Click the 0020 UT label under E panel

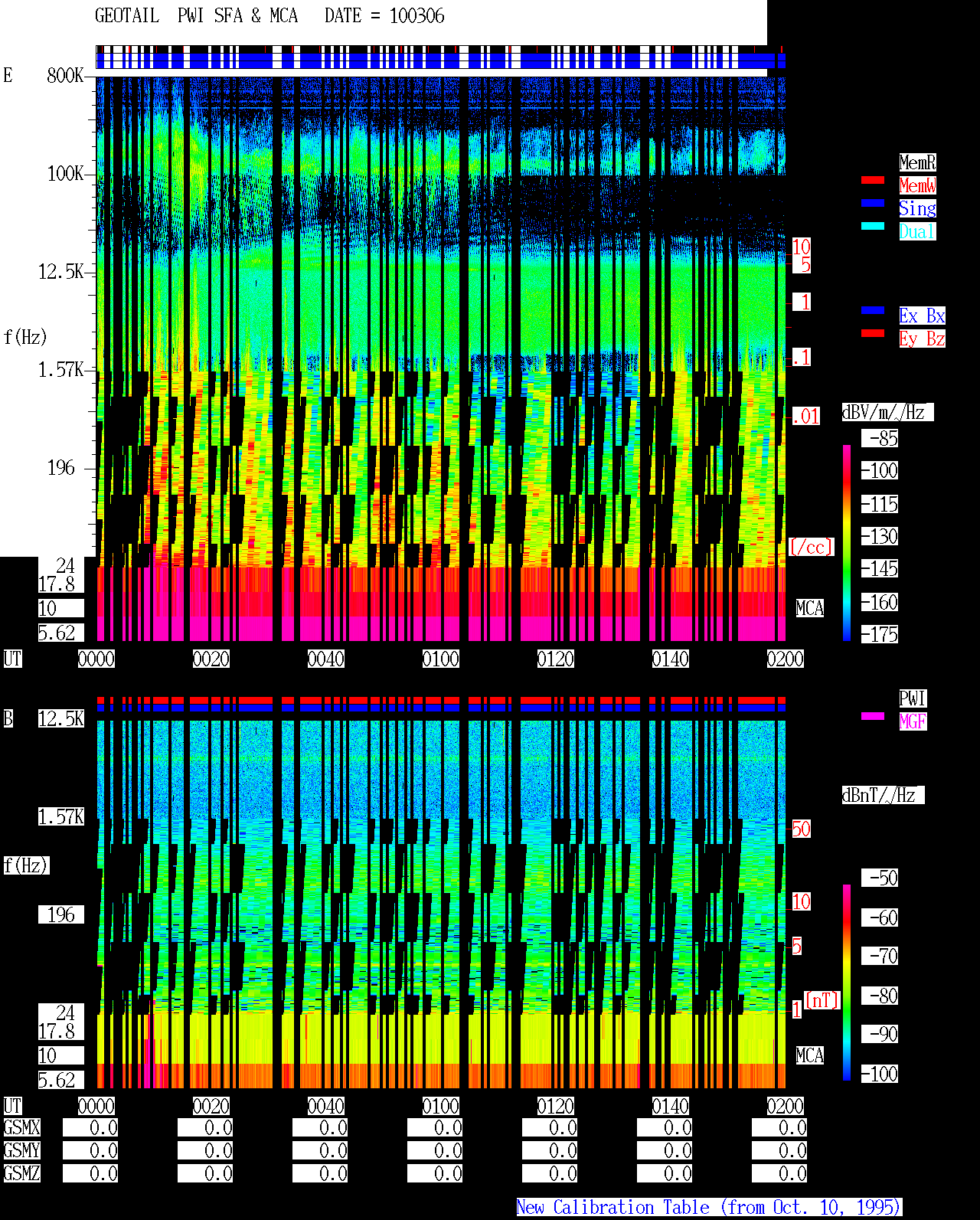click(211, 659)
